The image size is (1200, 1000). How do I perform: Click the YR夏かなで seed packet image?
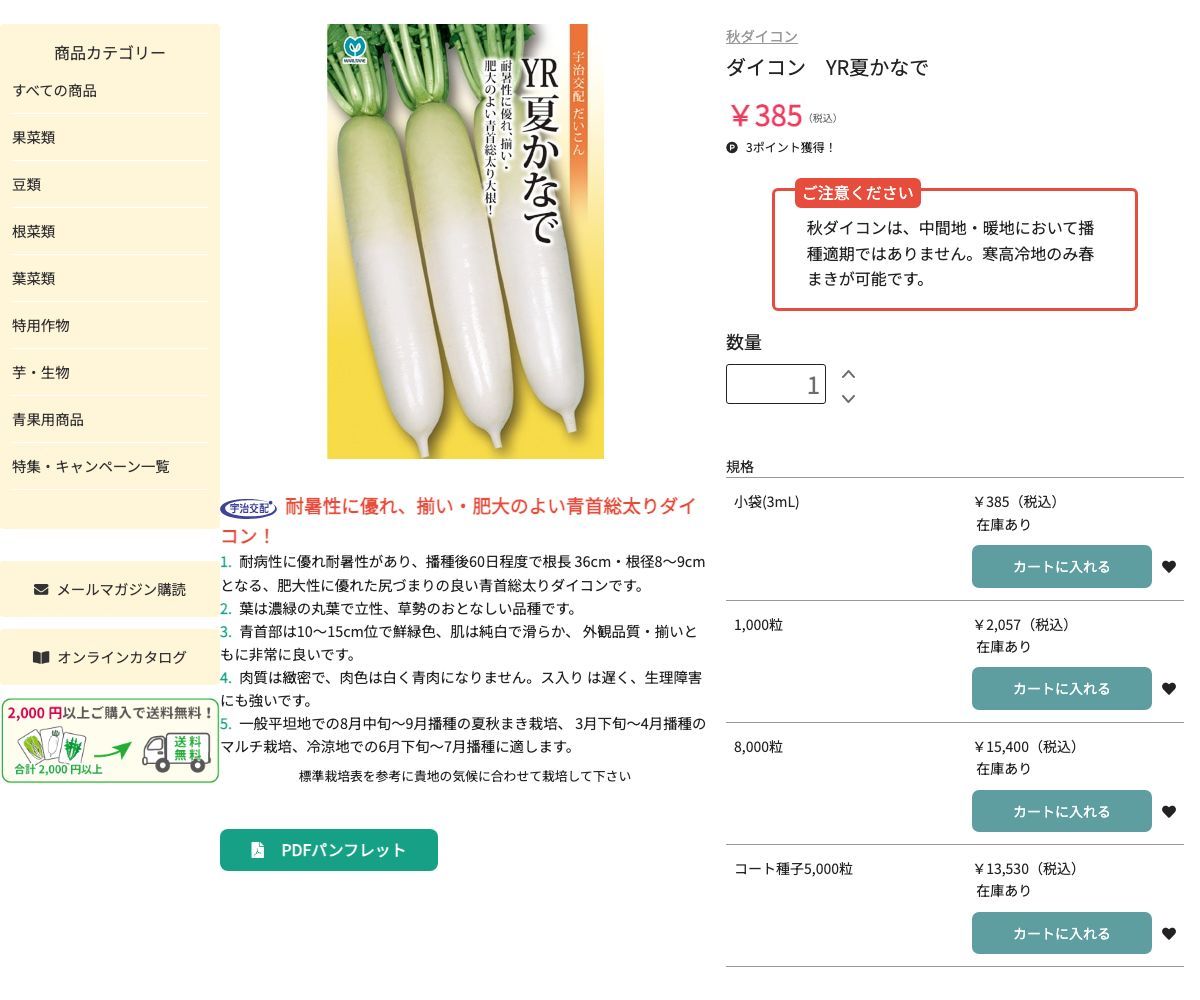(466, 240)
